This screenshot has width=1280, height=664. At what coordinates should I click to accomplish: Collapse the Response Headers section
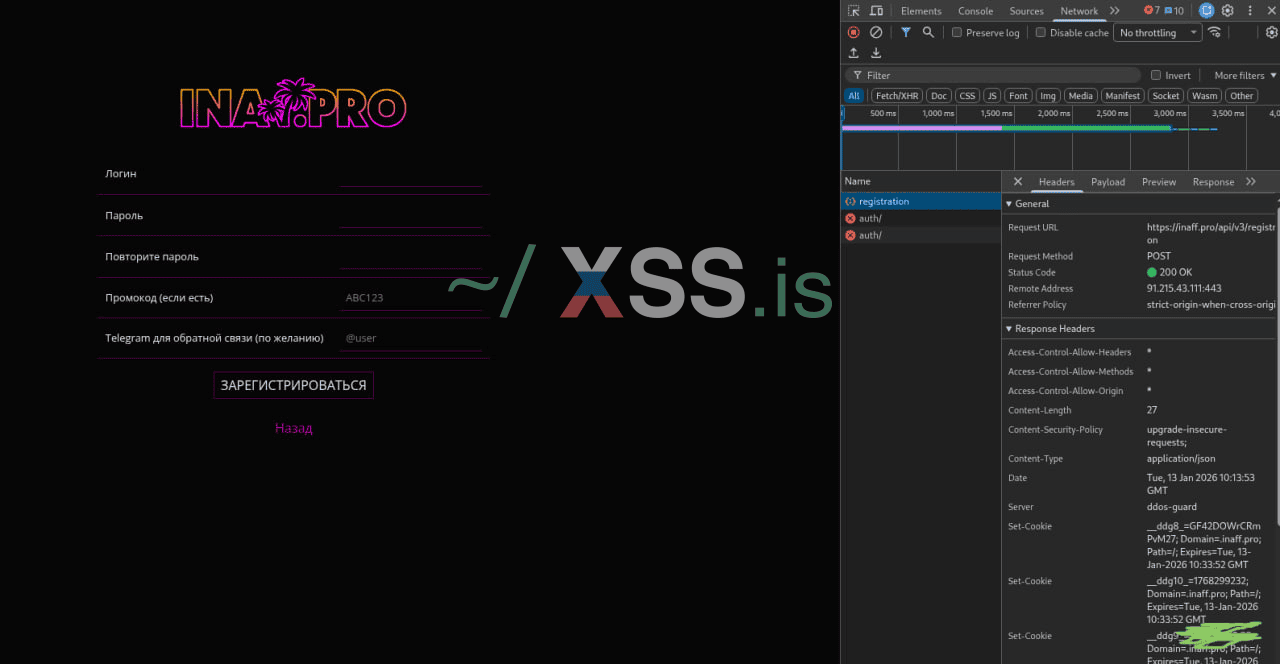tap(1050, 328)
